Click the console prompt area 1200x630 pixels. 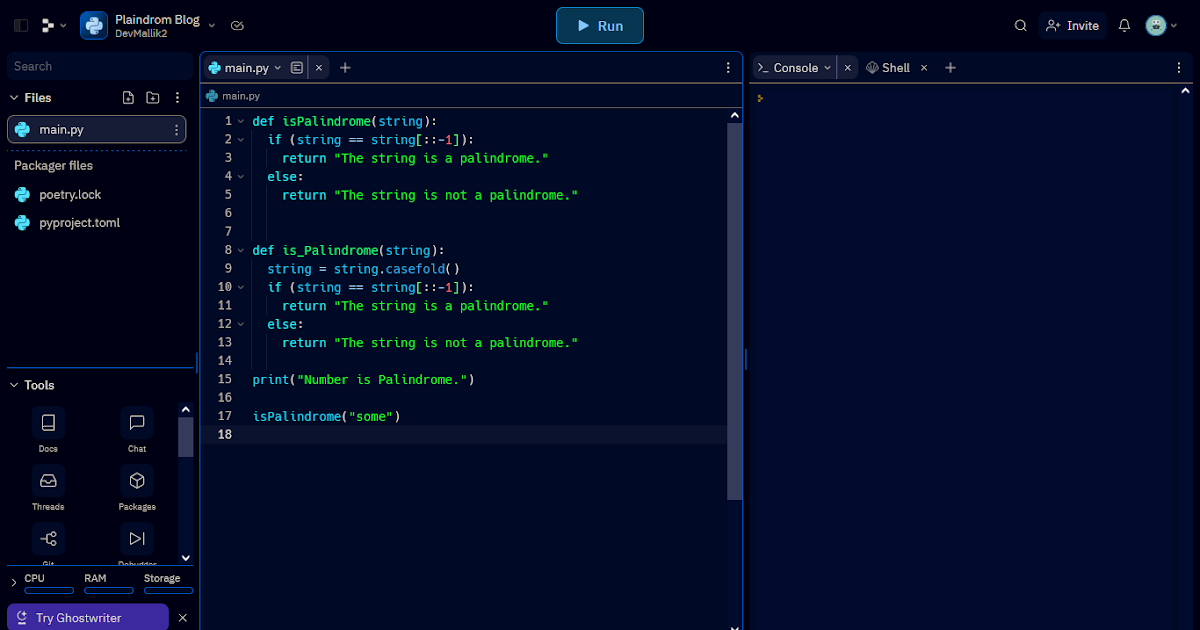pos(761,98)
